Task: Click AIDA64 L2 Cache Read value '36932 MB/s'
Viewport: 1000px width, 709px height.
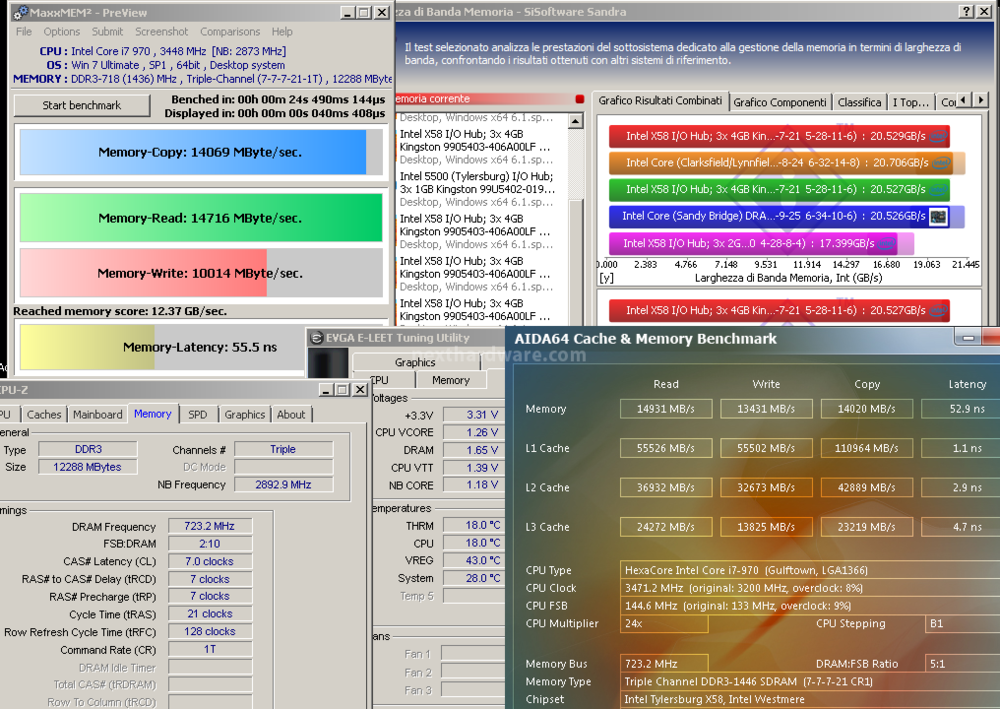Action: point(666,488)
